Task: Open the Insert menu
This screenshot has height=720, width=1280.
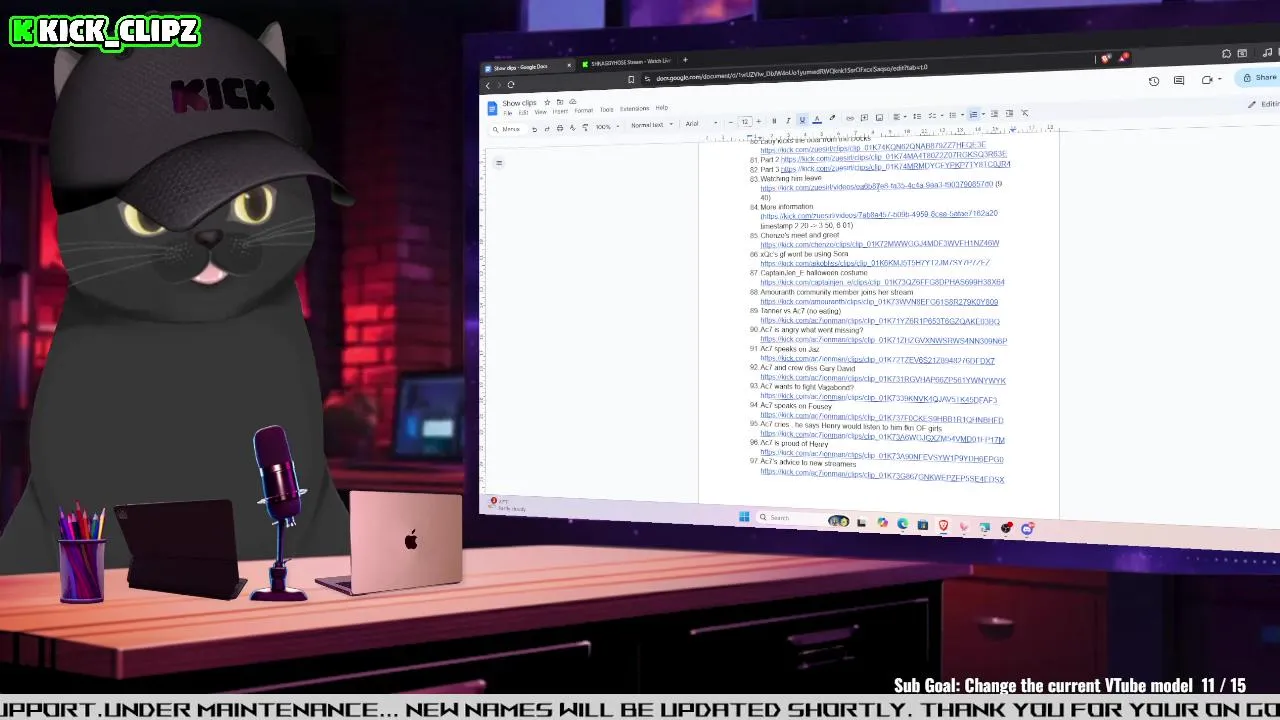Action: [560, 111]
